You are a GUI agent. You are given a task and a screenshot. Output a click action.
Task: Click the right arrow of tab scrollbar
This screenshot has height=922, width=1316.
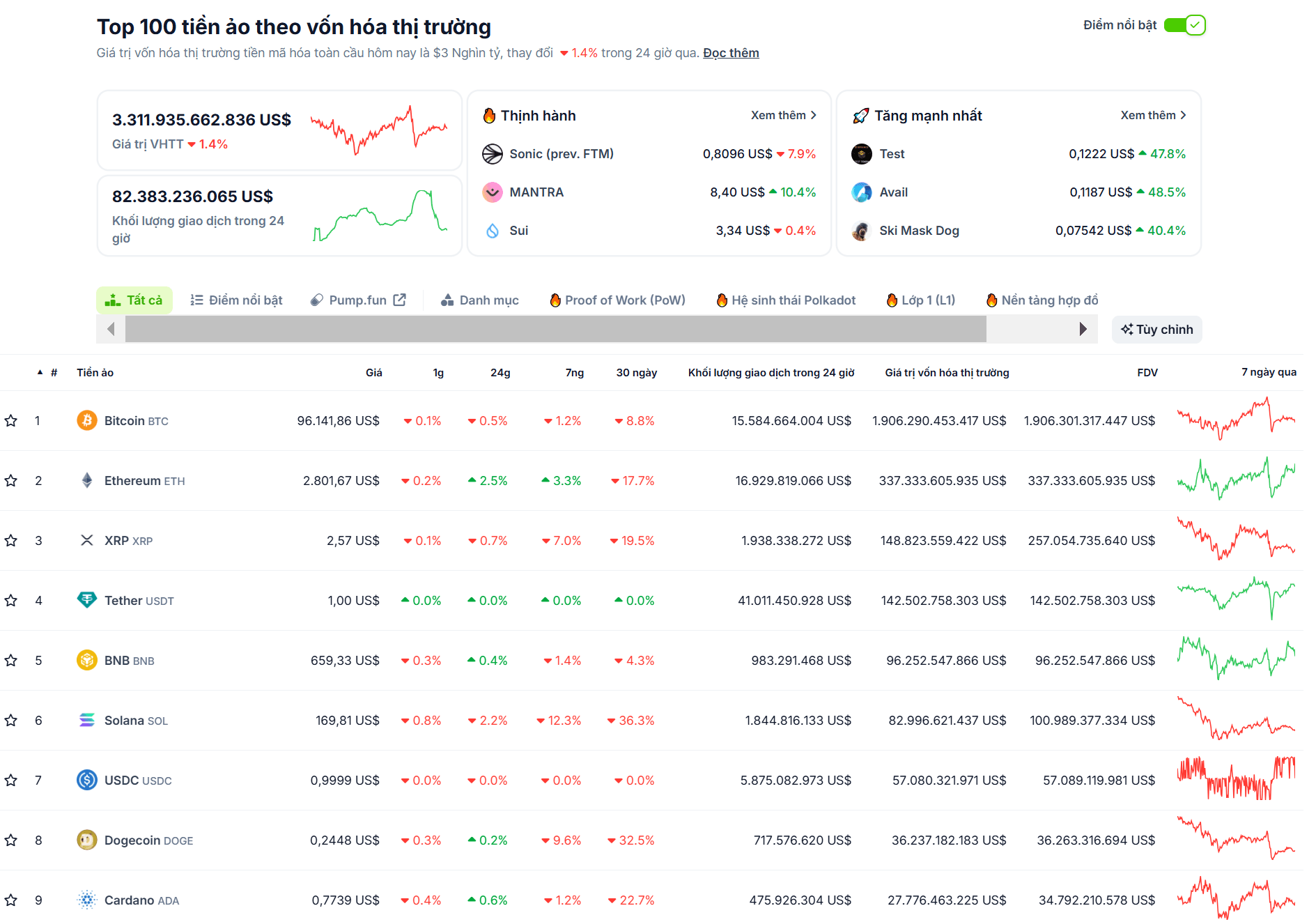pyautogui.click(x=1083, y=329)
